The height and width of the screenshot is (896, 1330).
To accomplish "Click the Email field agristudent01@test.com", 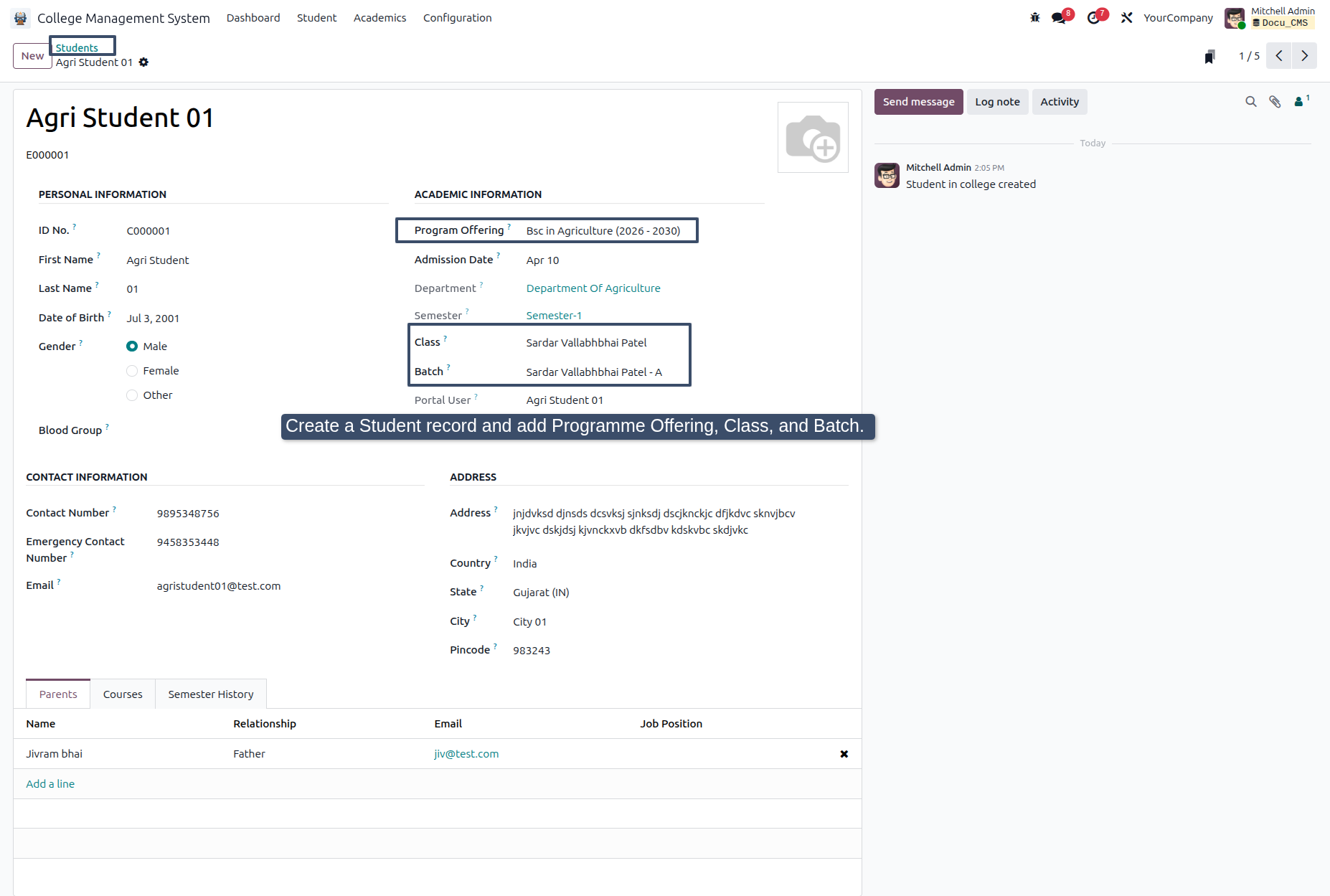I will (219, 586).
